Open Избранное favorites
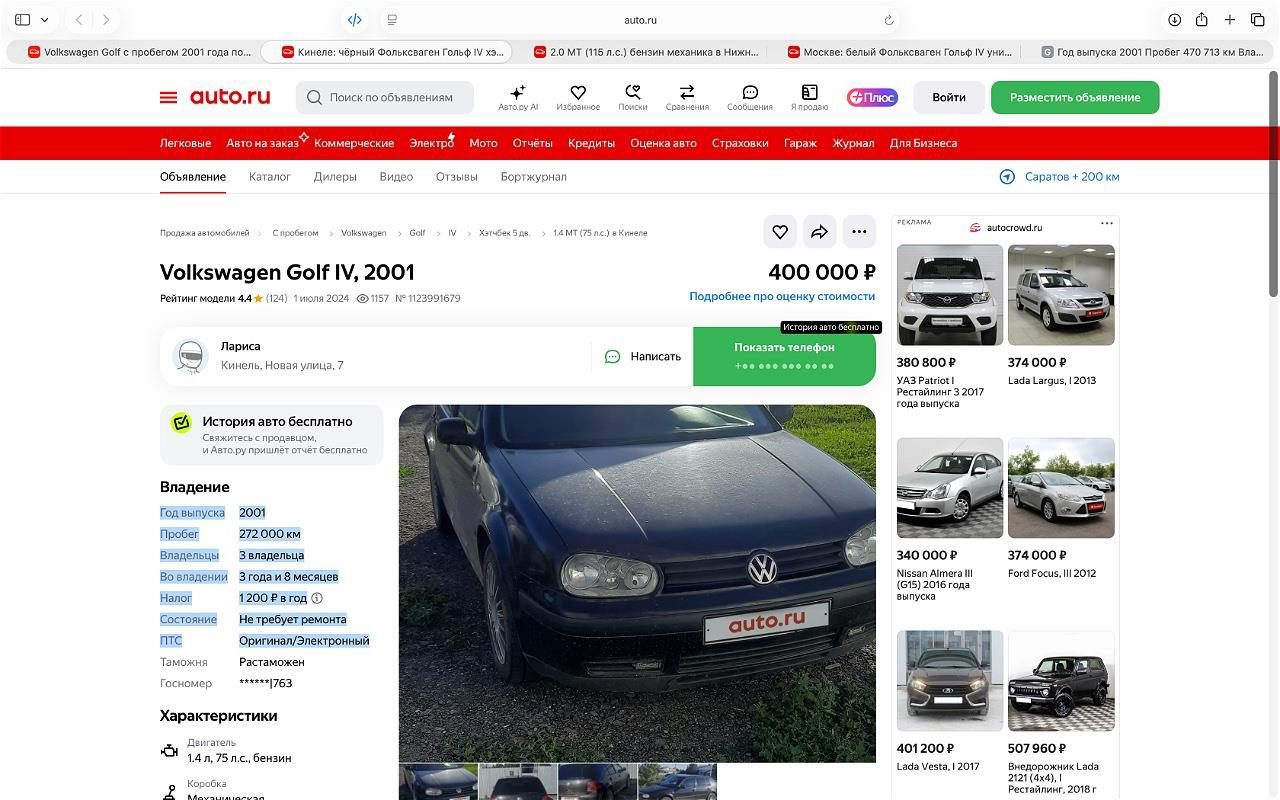The height and width of the screenshot is (800, 1280). [578, 97]
